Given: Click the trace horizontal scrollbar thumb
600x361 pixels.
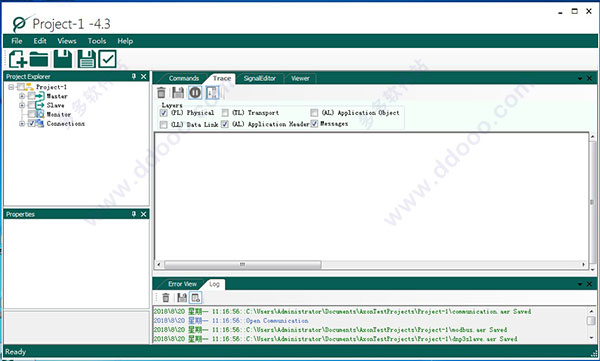Looking at the screenshot, I should 242,264.
